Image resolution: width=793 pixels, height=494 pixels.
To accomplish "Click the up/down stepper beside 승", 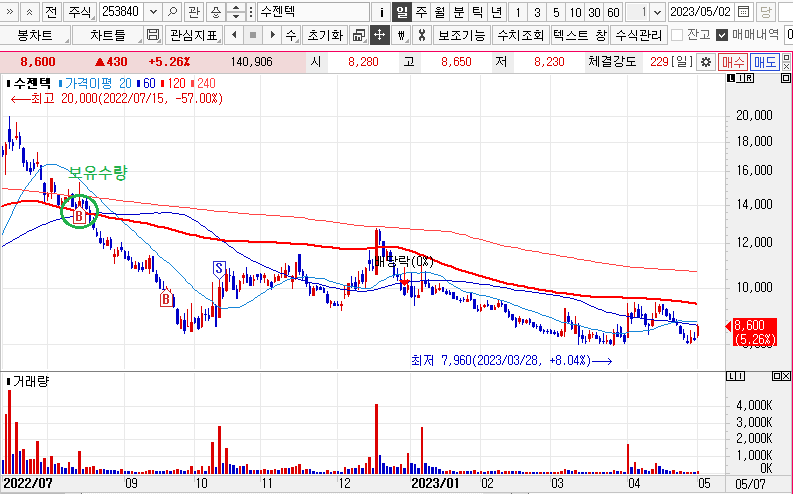I will tap(235, 12).
